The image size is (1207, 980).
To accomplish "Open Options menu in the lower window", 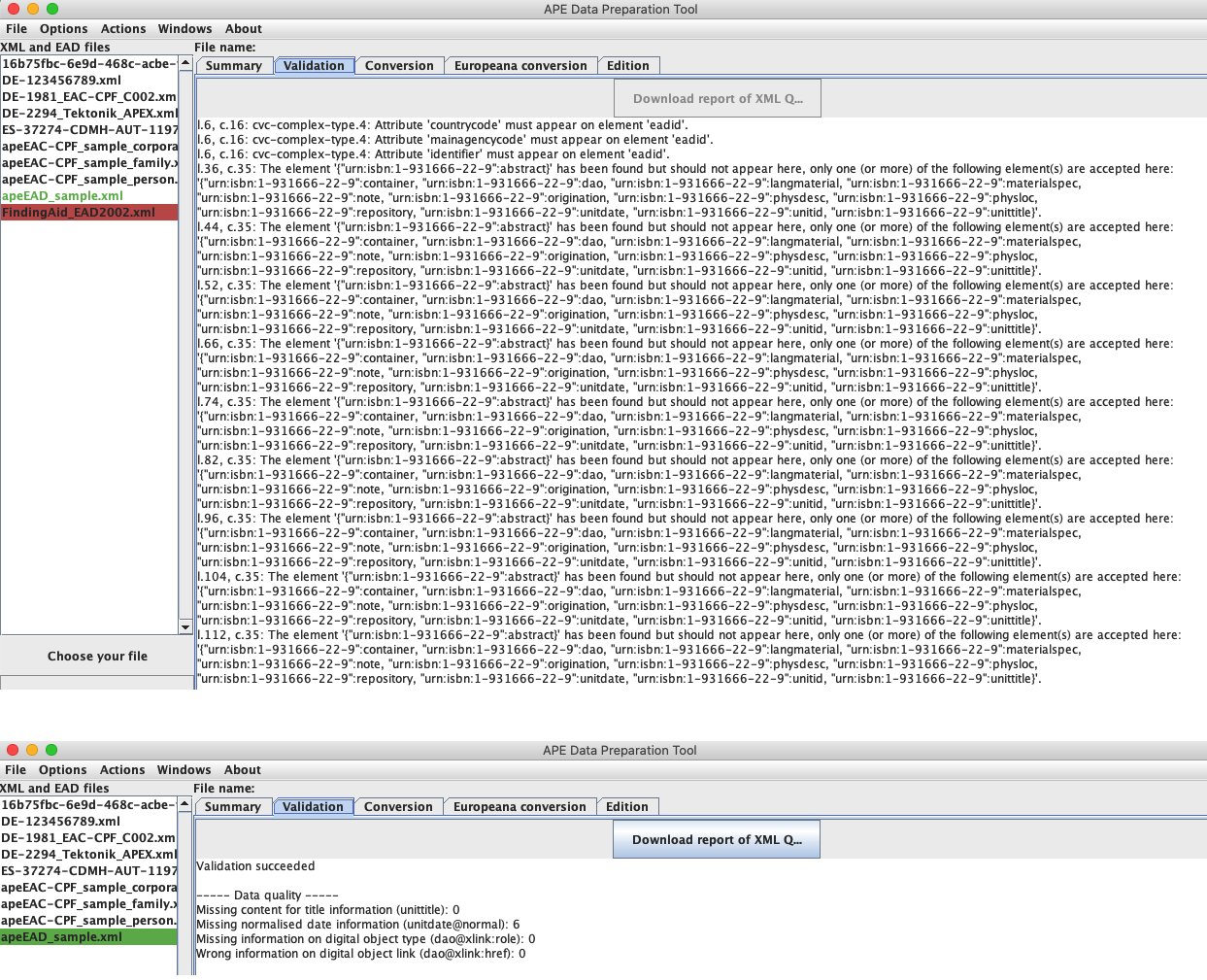I will coord(63,770).
